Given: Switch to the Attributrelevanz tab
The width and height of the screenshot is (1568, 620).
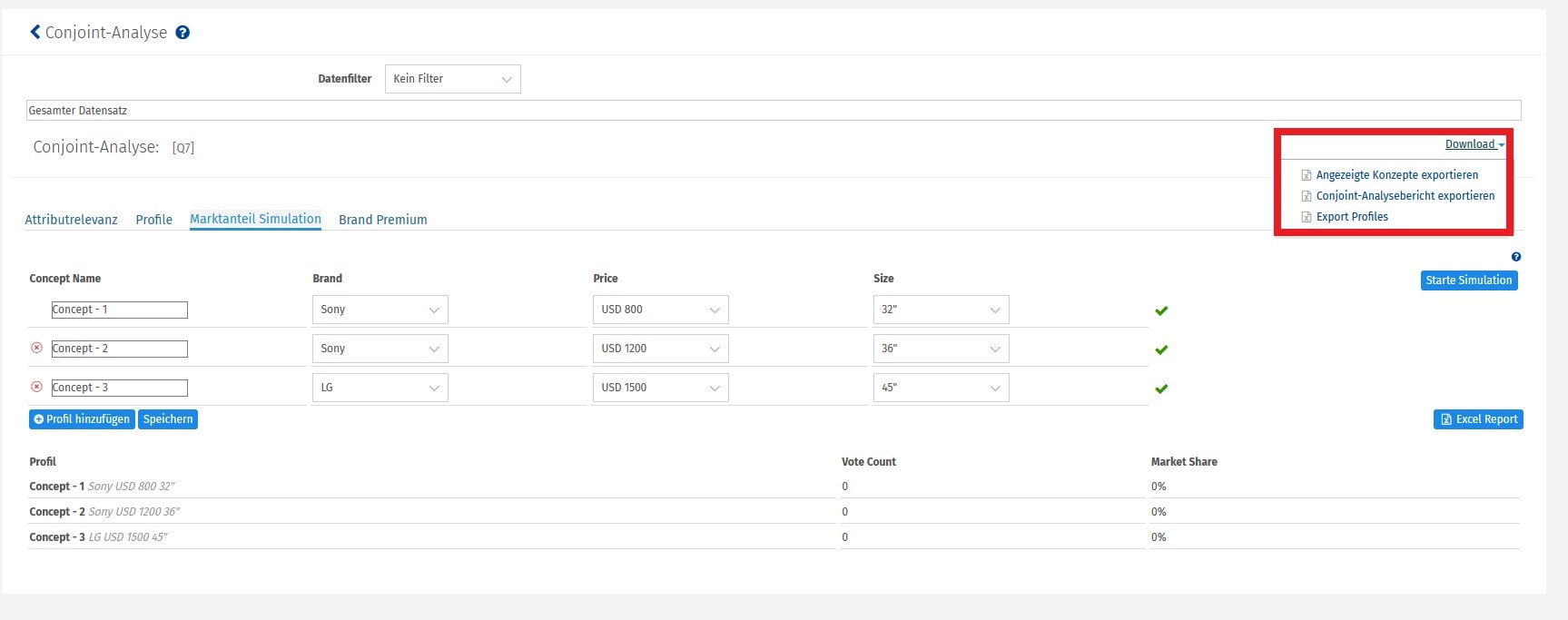Looking at the screenshot, I should [x=71, y=220].
